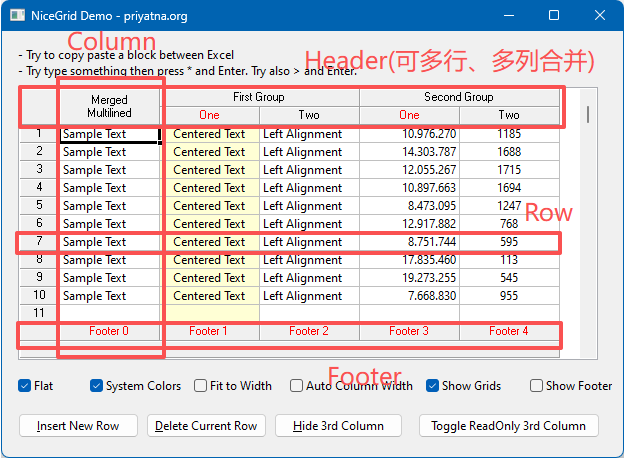This screenshot has height=460, width=625.
Task: Click the cell with value 19.273.255
Action: point(409,278)
